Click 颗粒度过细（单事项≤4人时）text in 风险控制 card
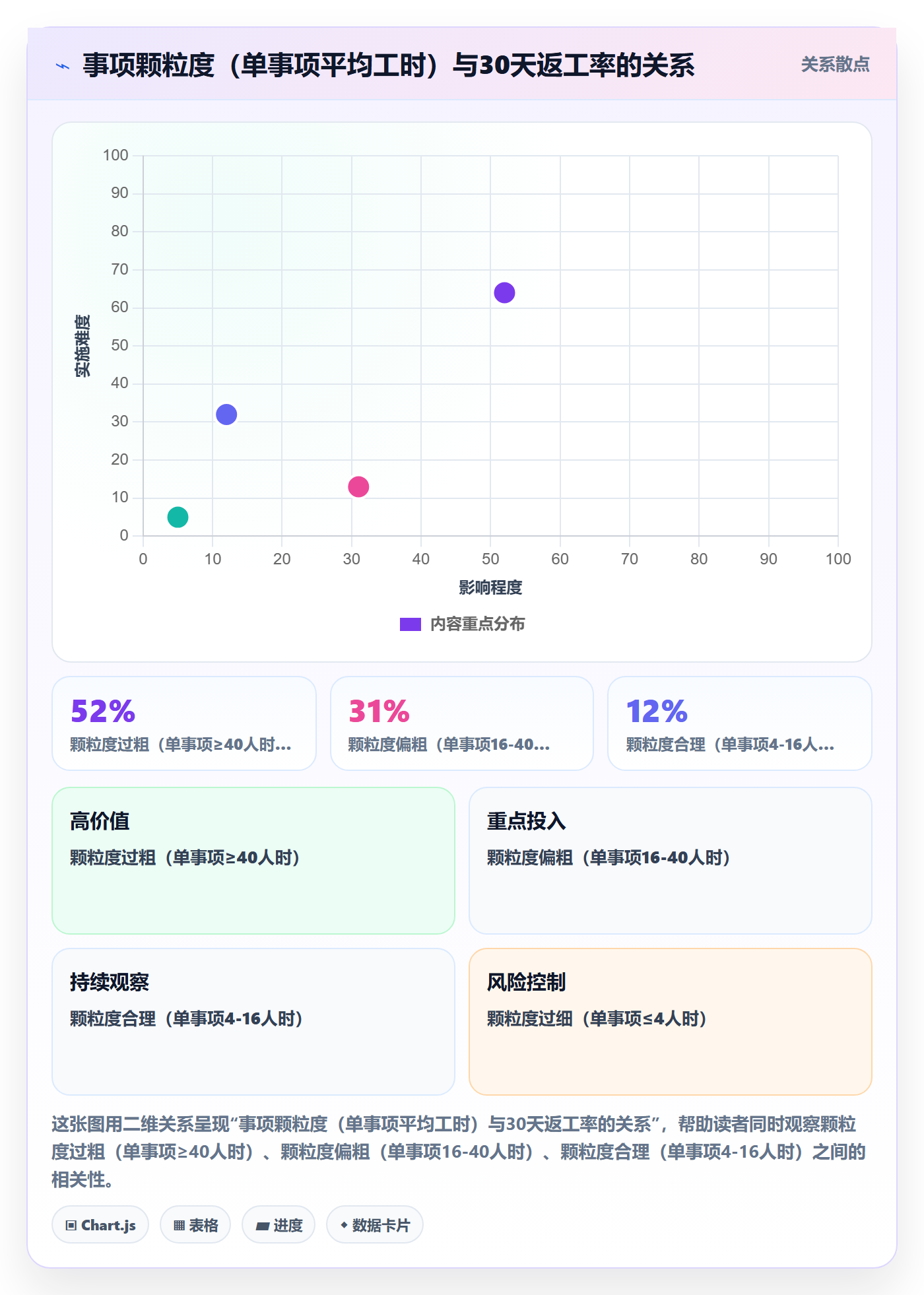 pyautogui.click(x=597, y=1019)
